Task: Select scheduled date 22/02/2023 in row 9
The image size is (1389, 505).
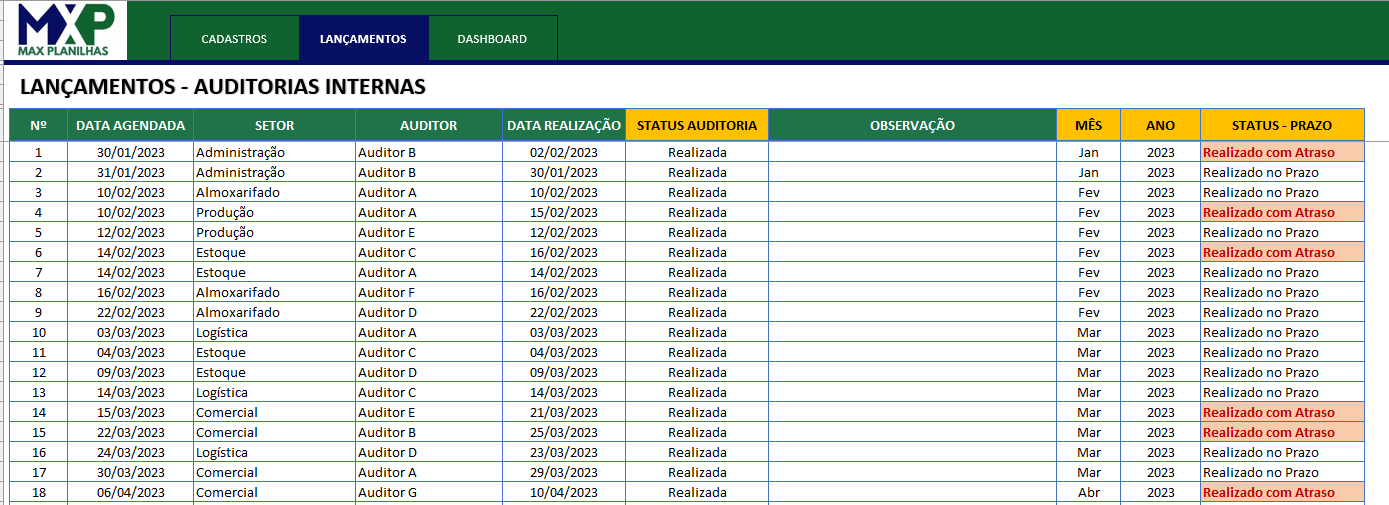Action: 131,312
